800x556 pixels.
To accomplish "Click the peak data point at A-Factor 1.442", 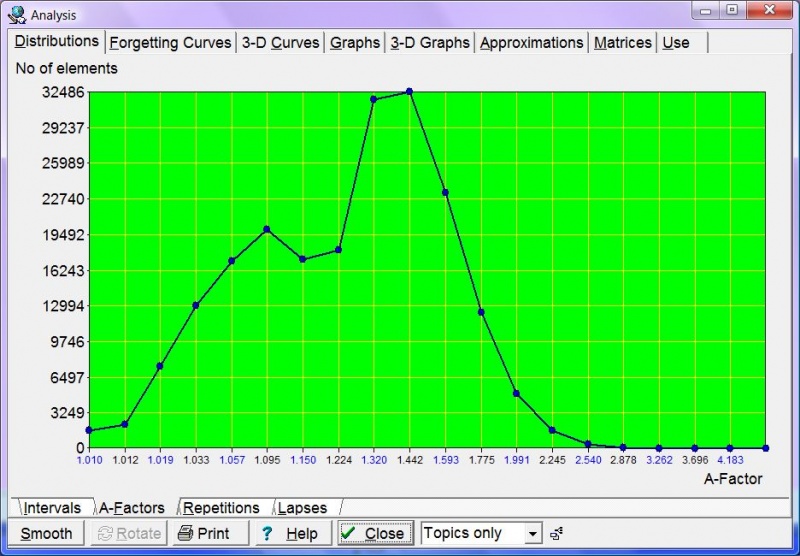I will click(x=409, y=92).
